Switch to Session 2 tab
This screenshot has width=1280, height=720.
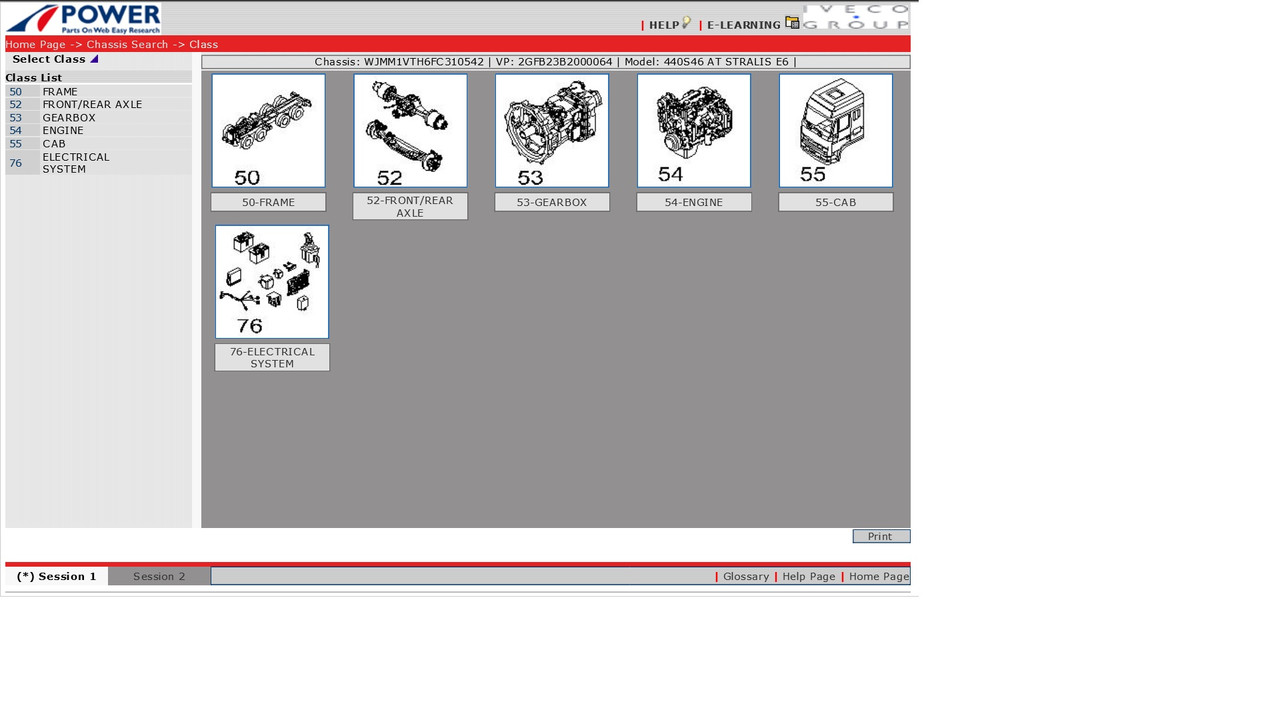pyautogui.click(x=159, y=576)
